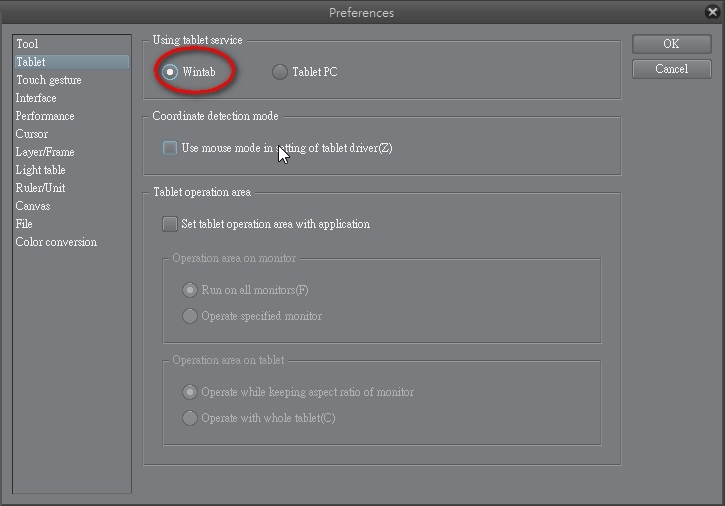Choose Run on all monitors option
The image size is (725, 506).
coord(189,290)
